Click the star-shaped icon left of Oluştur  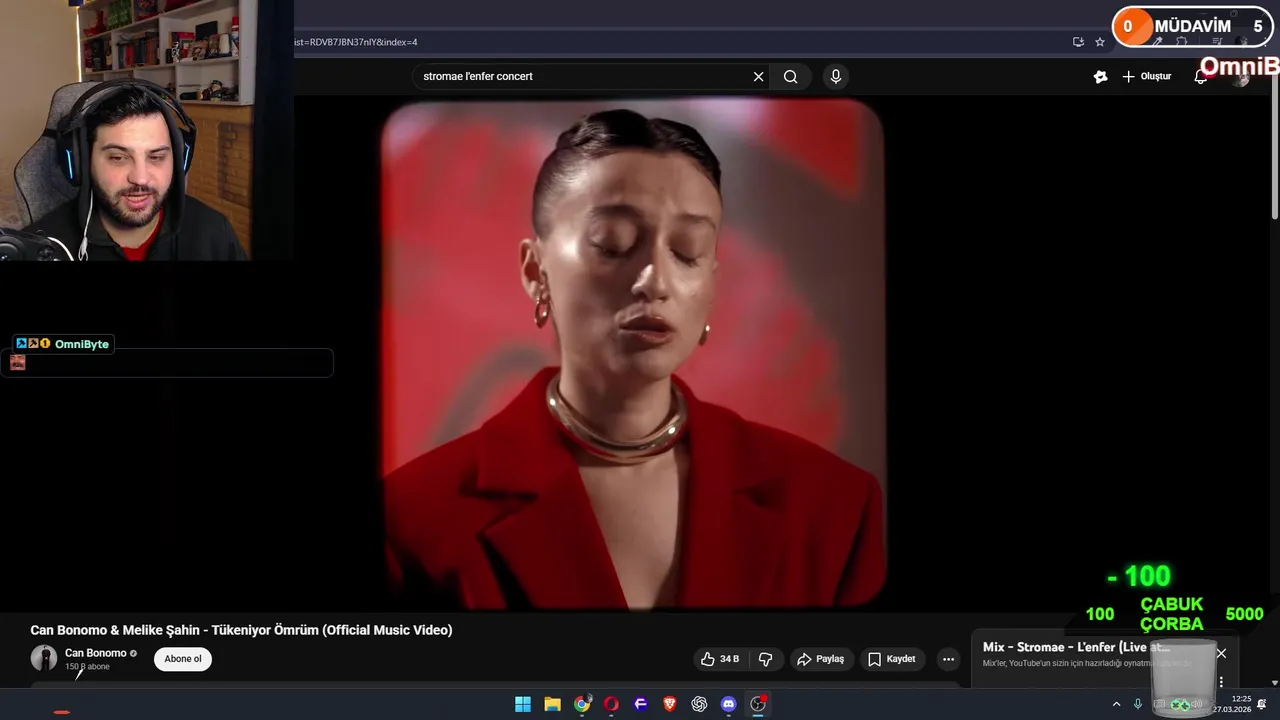click(x=1100, y=77)
